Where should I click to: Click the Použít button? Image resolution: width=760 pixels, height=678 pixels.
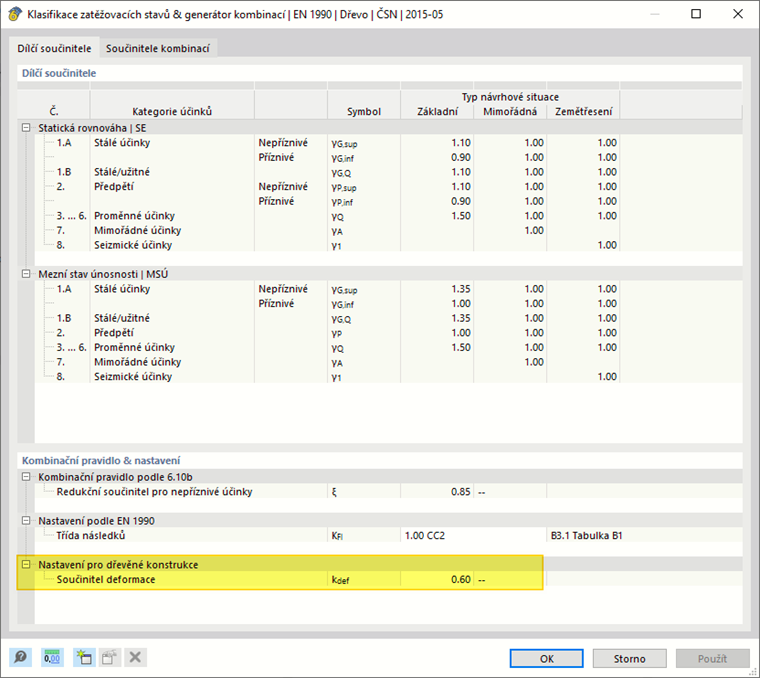point(712,659)
